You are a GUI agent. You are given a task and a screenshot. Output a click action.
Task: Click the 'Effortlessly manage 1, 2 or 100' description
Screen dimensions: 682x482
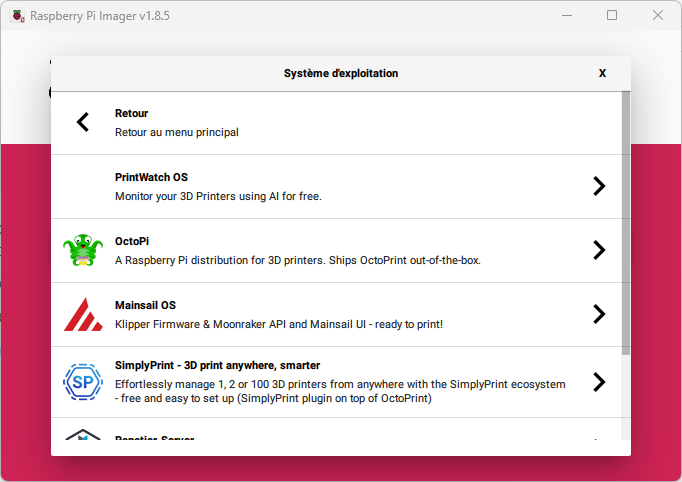tap(340, 391)
